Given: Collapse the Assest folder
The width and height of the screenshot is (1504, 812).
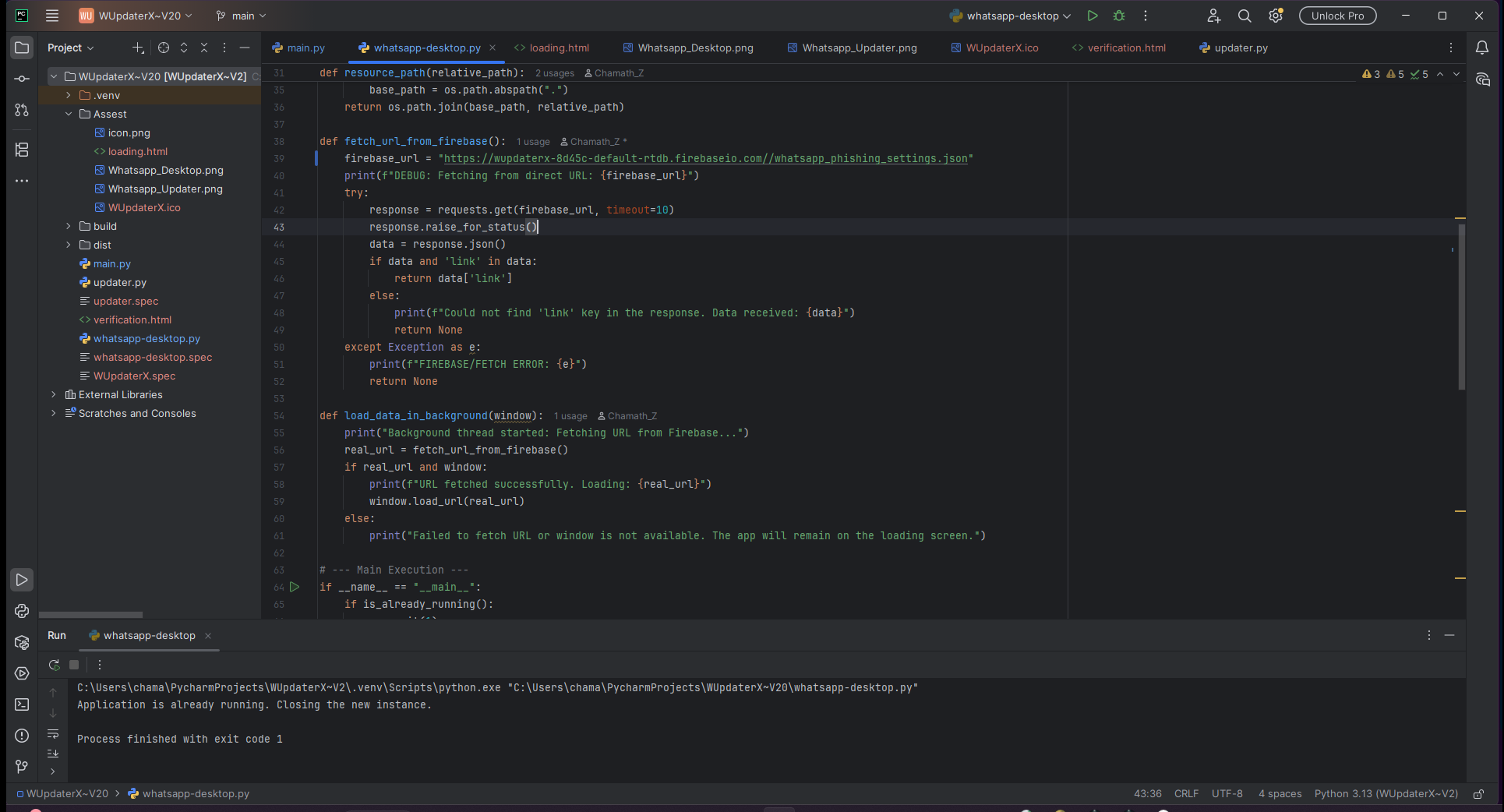Looking at the screenshot, I should click(x=69, y=114).
